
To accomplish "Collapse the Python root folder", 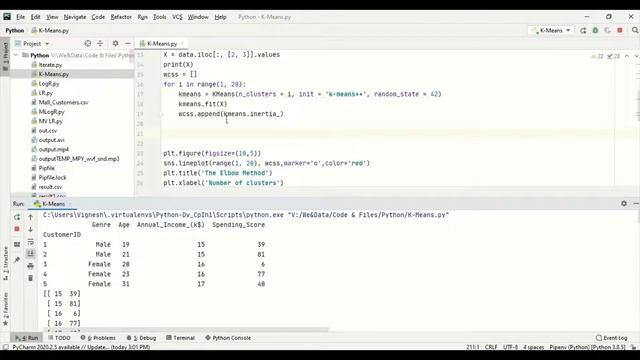I will tap(16, 55).
